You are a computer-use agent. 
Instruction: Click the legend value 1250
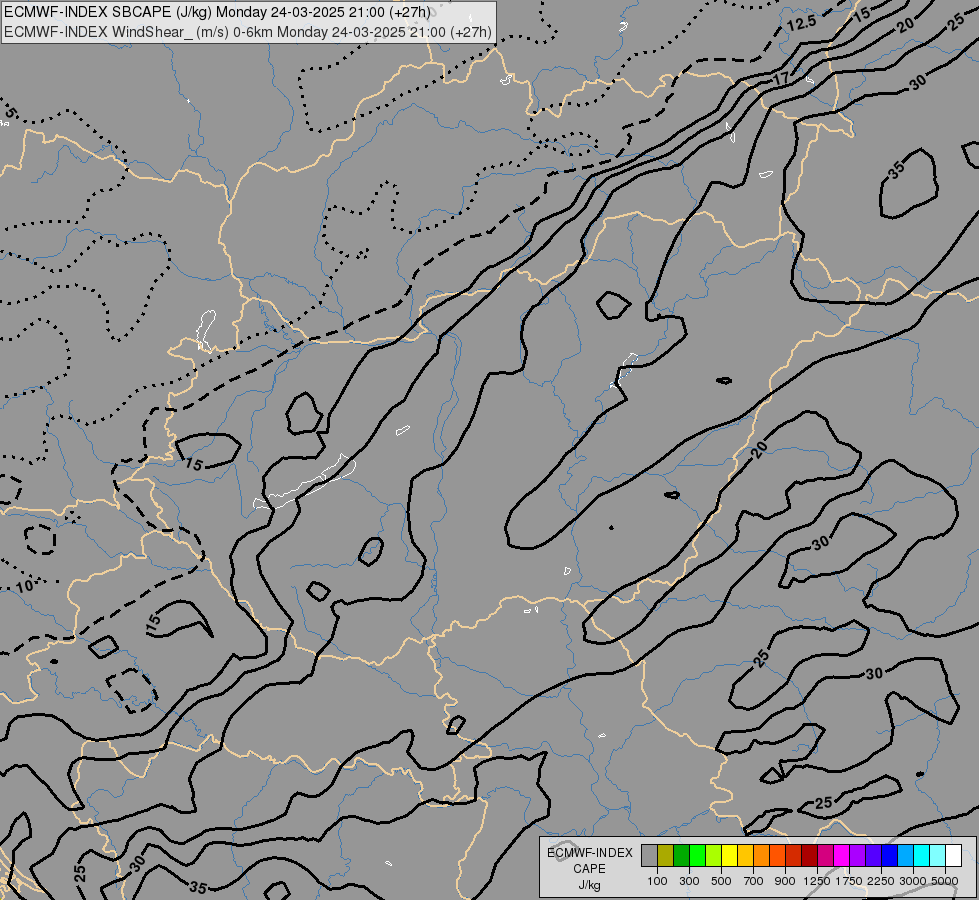point(817,881)
